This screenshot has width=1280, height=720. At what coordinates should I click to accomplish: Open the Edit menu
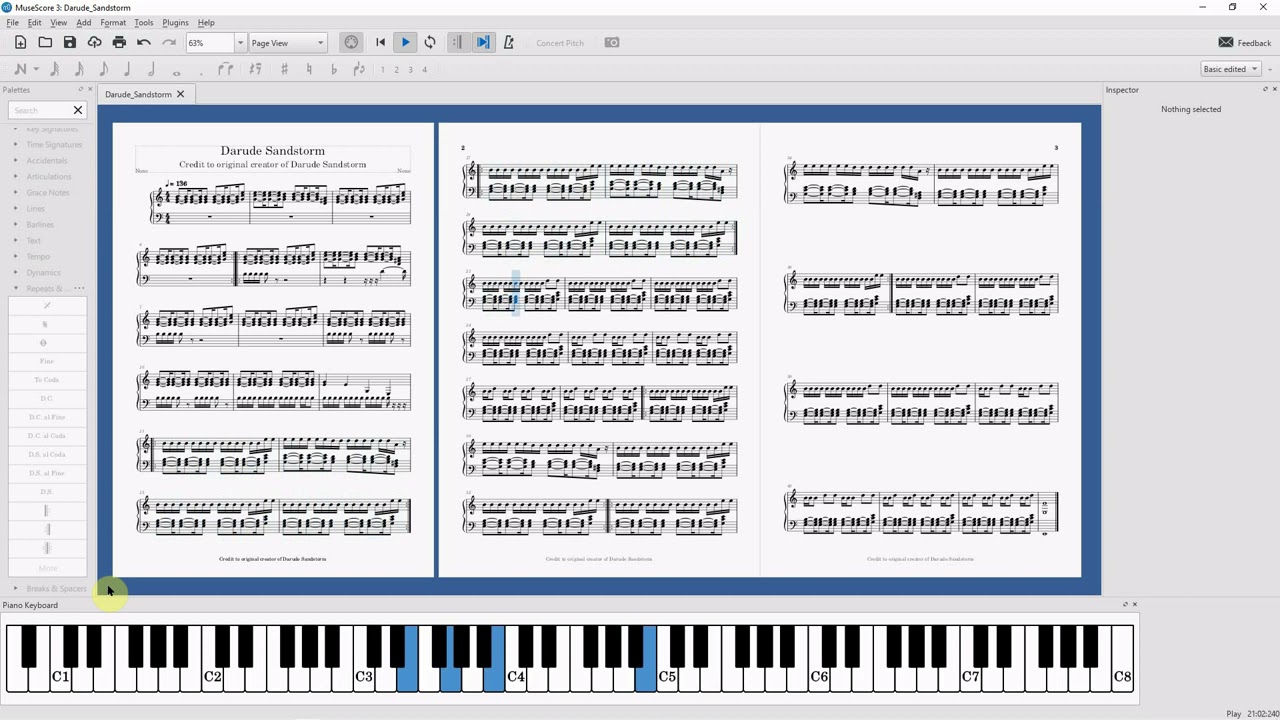click(x=35, y=22)
